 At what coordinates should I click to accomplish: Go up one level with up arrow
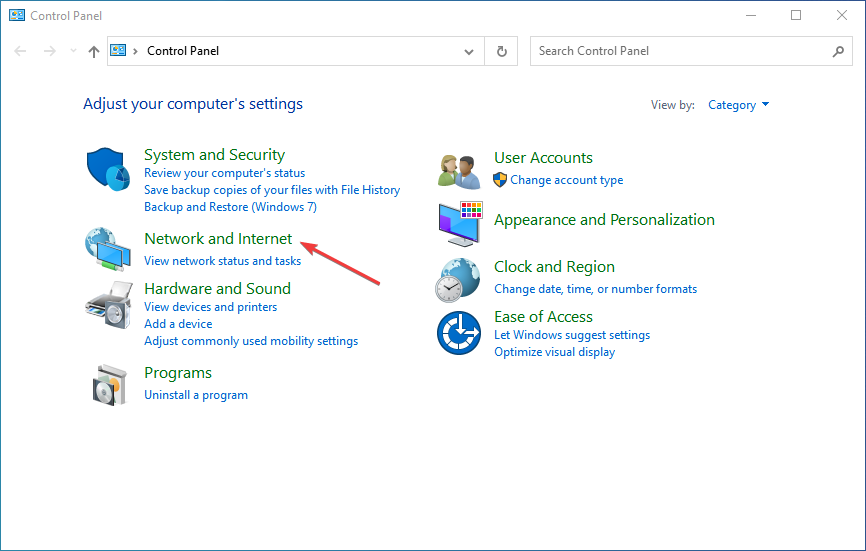click(x=94, y=51)
